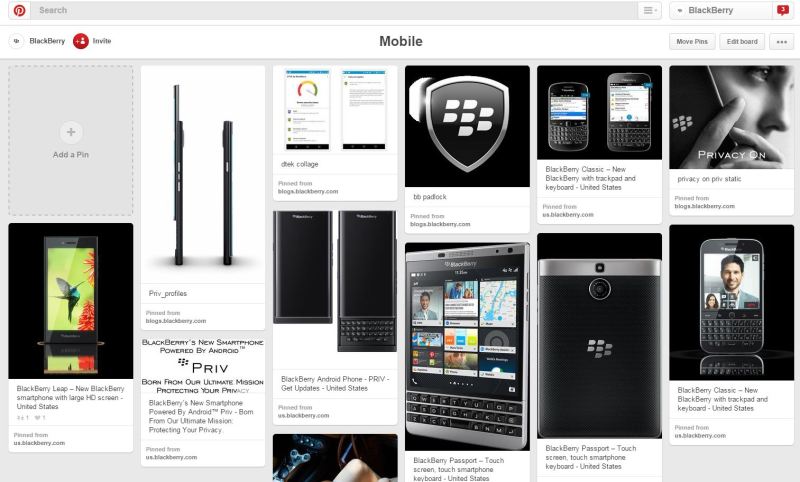Open the more options ellipsis button

pyautogui.click(x=781, y=42)
